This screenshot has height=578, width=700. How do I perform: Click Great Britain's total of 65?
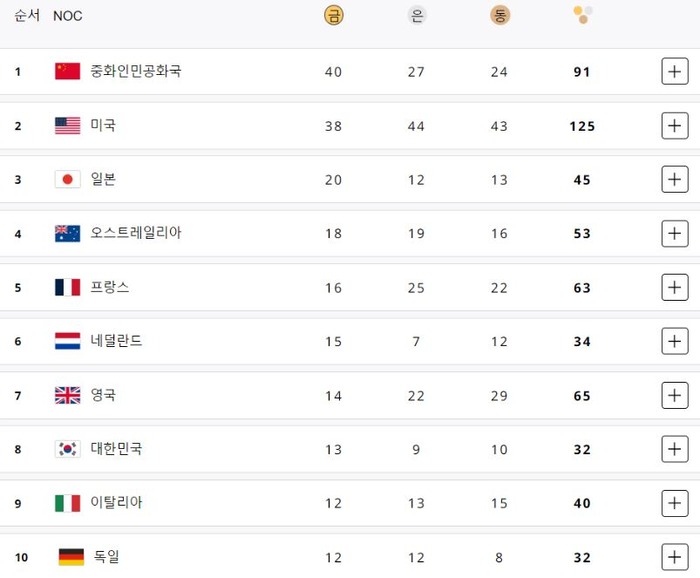point(582,396)
